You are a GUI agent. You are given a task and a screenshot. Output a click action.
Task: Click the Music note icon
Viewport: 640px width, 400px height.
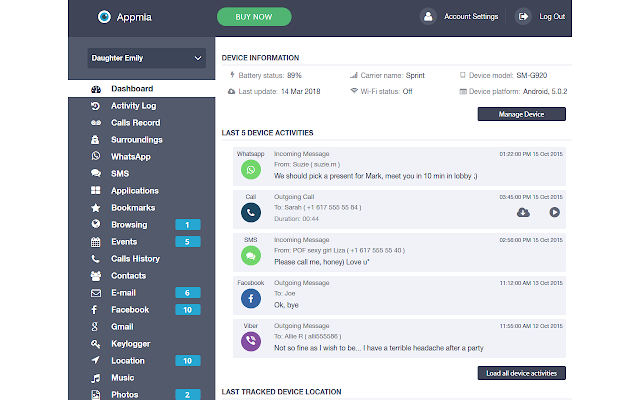click(x=96, y=378)
